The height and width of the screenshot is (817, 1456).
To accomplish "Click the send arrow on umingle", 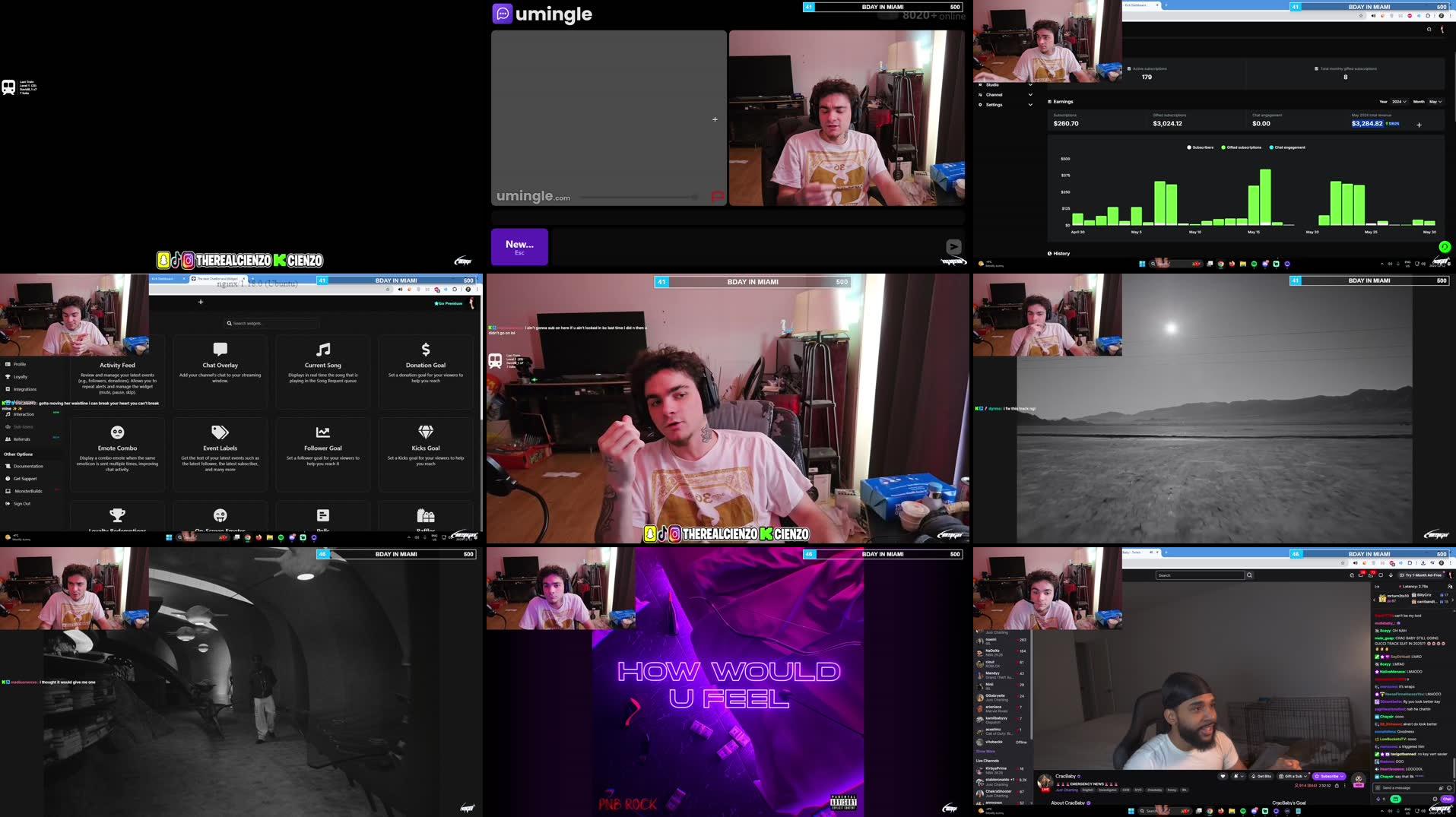I will point(953,246).
